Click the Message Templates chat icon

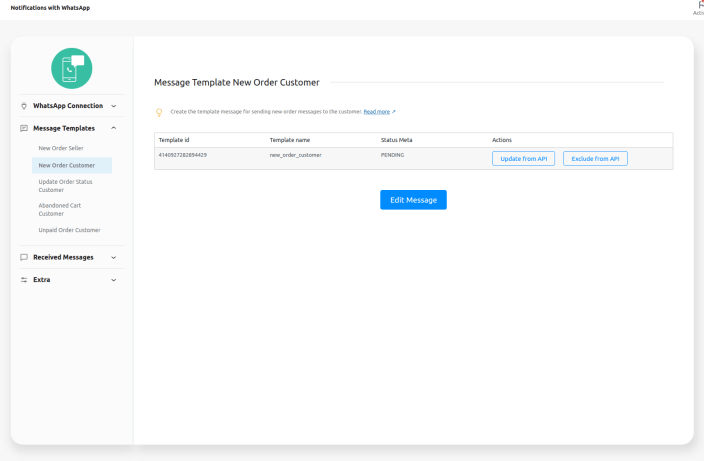(24, 128)
